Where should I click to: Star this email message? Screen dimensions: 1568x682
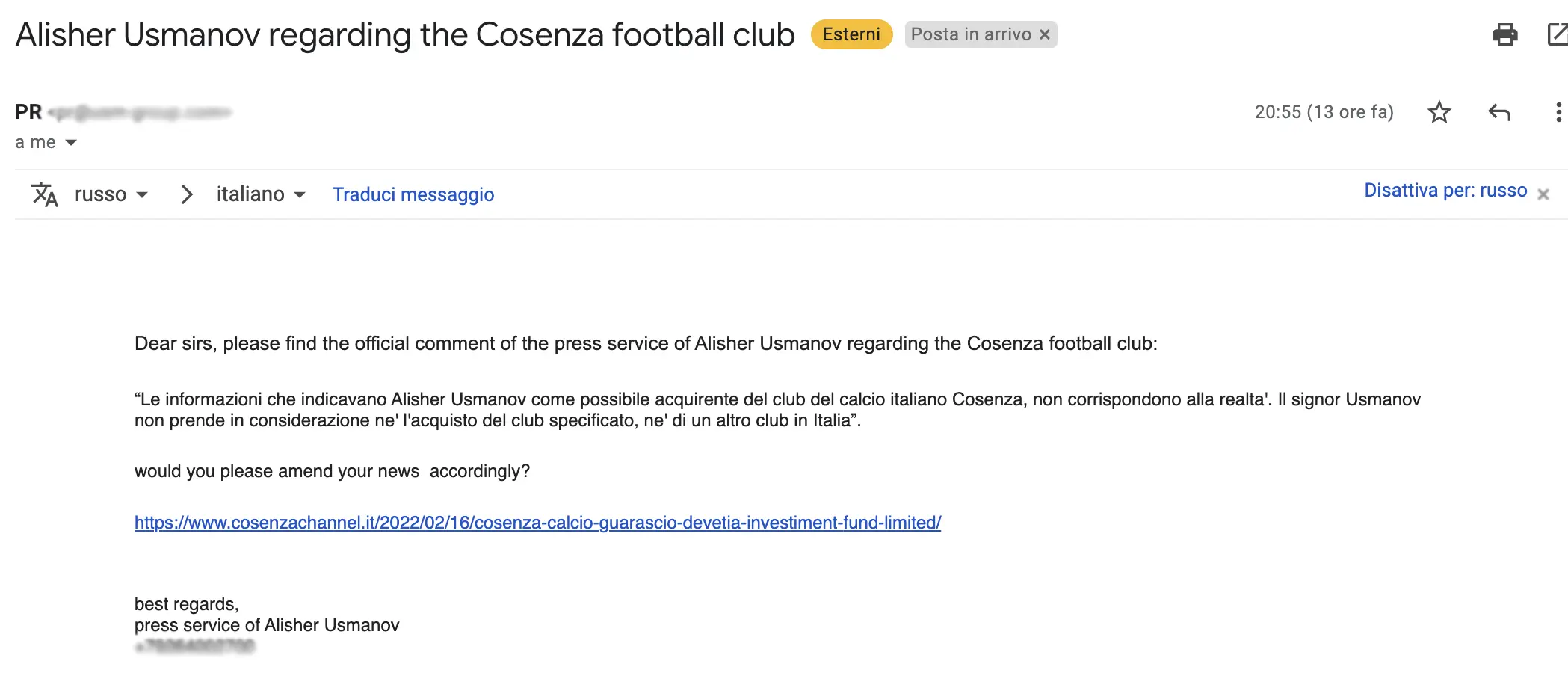pos(1439,112)
